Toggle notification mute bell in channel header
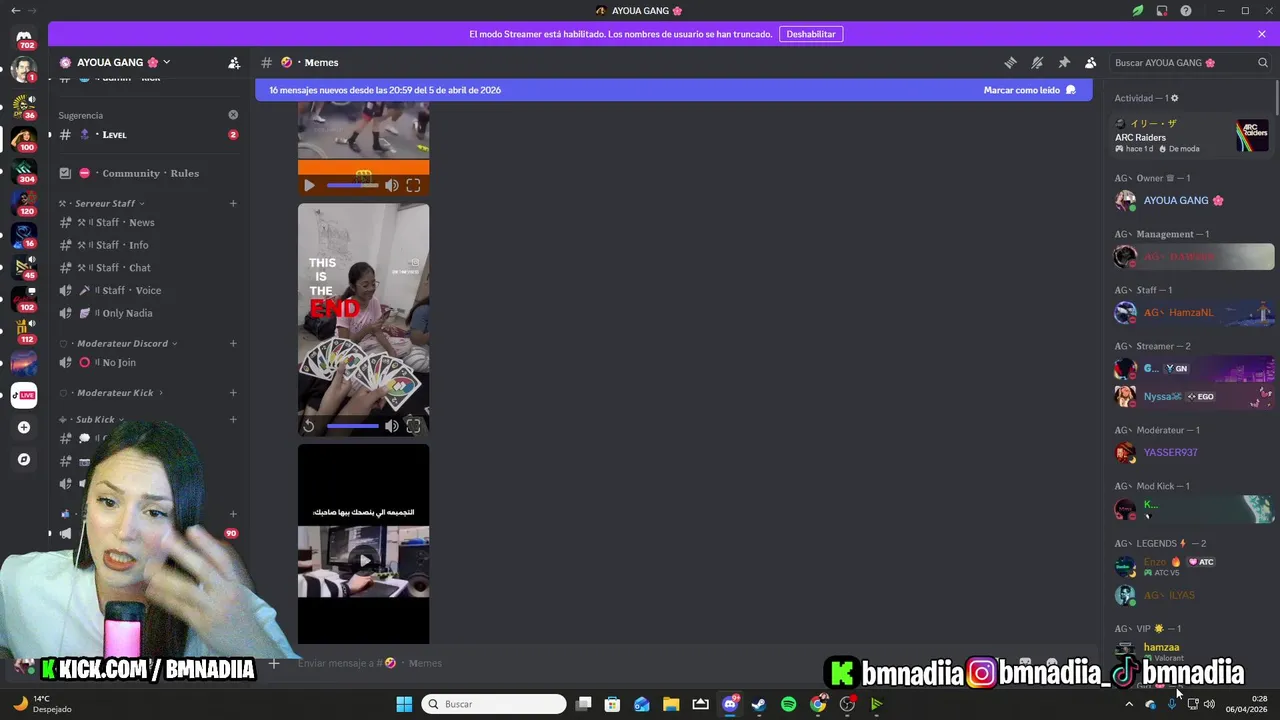The height and width of the screenshot is (720, 1280). (1037, 62)
